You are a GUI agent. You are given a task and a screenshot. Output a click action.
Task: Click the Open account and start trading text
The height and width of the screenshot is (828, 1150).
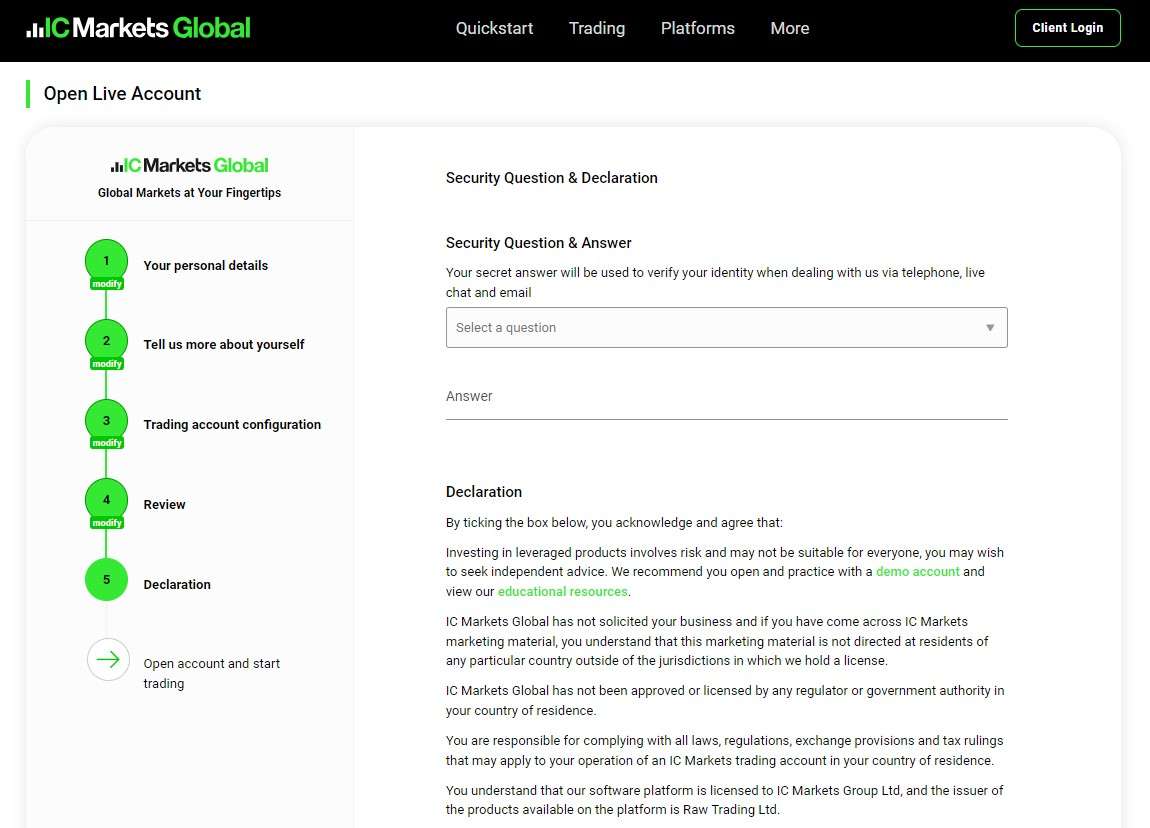tap(211, 673)
